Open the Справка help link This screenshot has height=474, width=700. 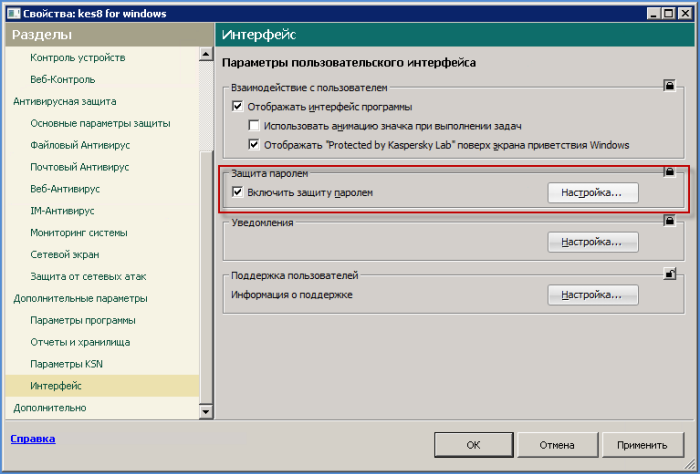(32, 438)
